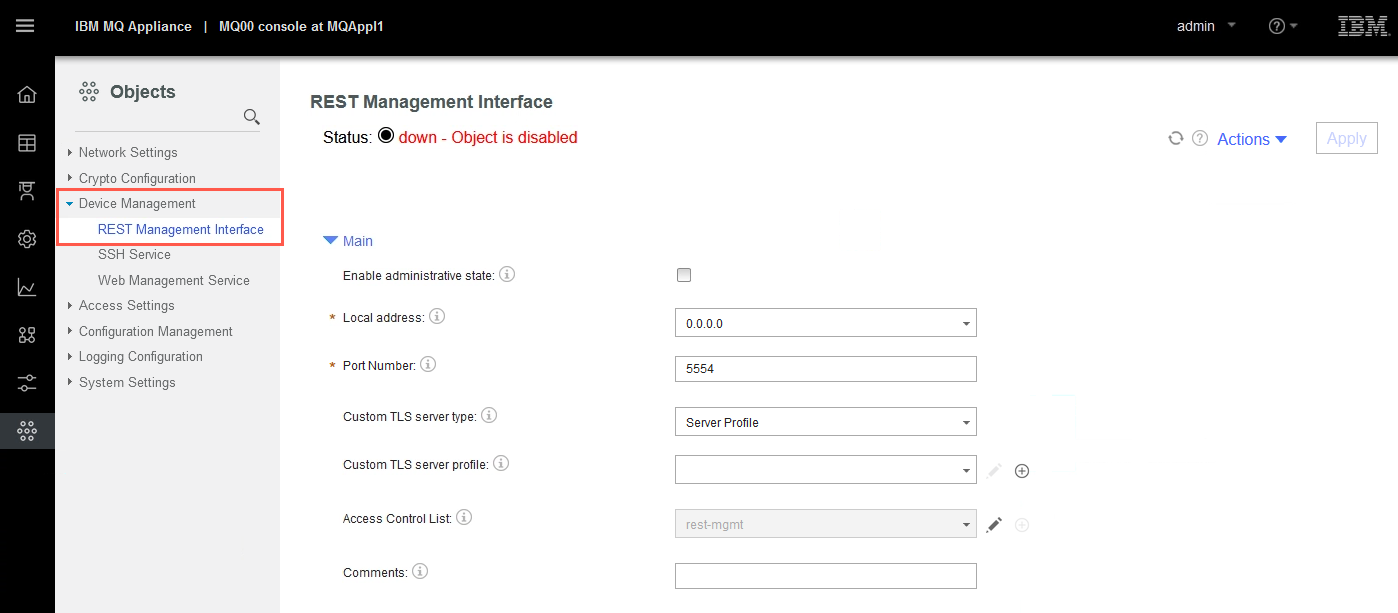Open Custom TLS server type dropdown
Image resolution: width=1398 pixels, height=613 pixels.
(826, 422)
